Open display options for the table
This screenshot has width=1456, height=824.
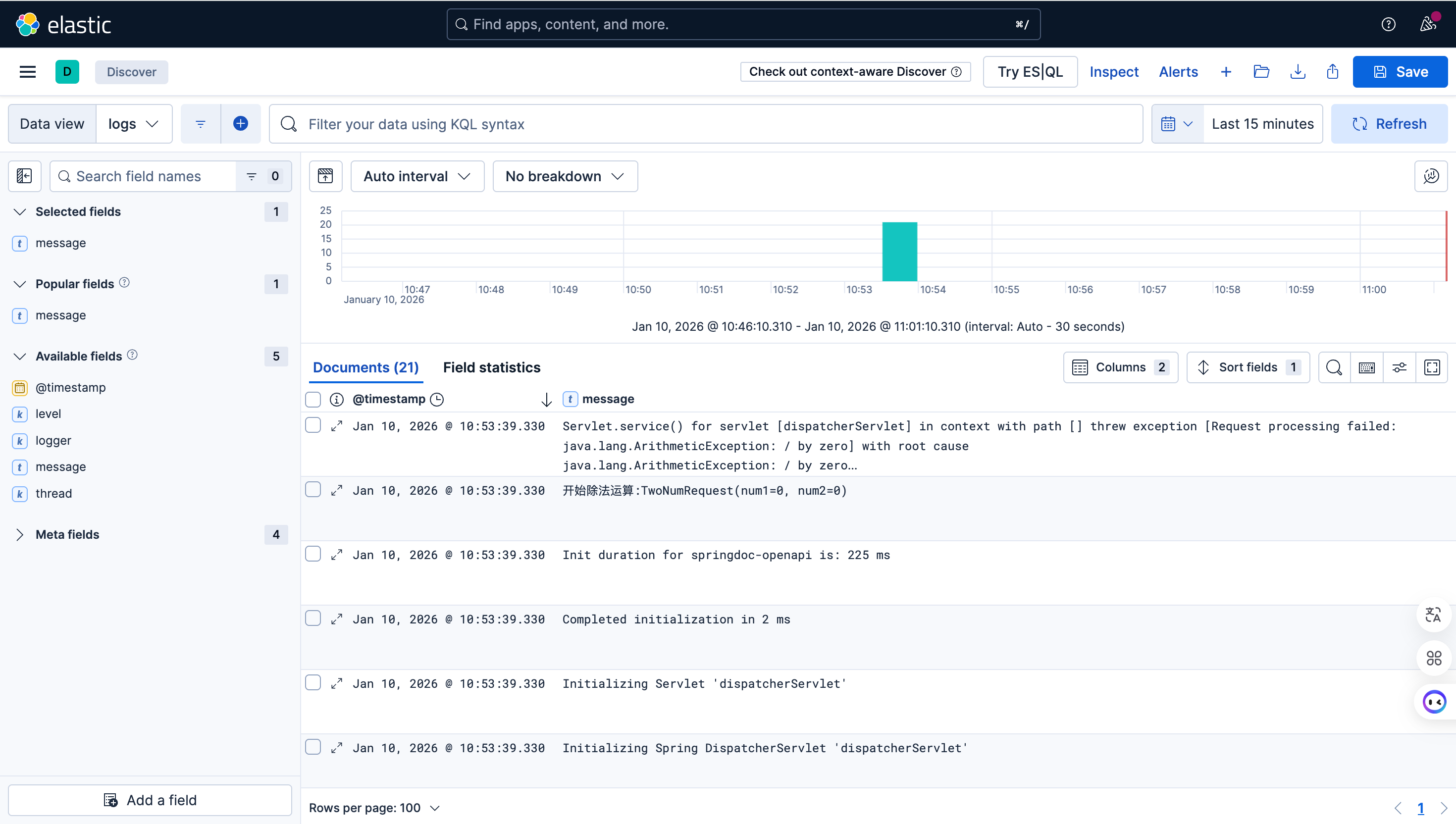tap(1400, 367)
